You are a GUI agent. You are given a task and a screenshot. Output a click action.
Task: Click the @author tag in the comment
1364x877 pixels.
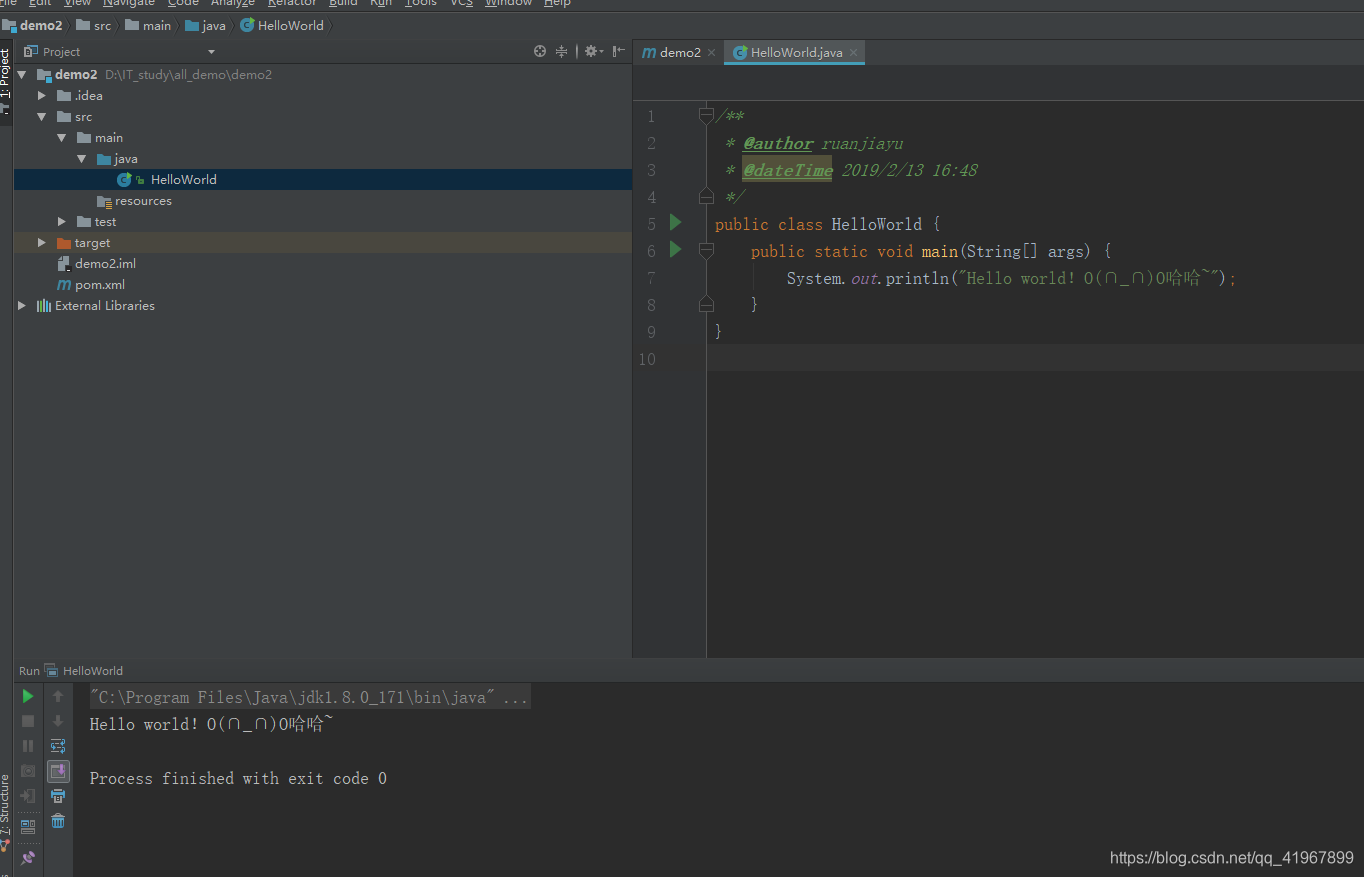(x=778, y=144)
